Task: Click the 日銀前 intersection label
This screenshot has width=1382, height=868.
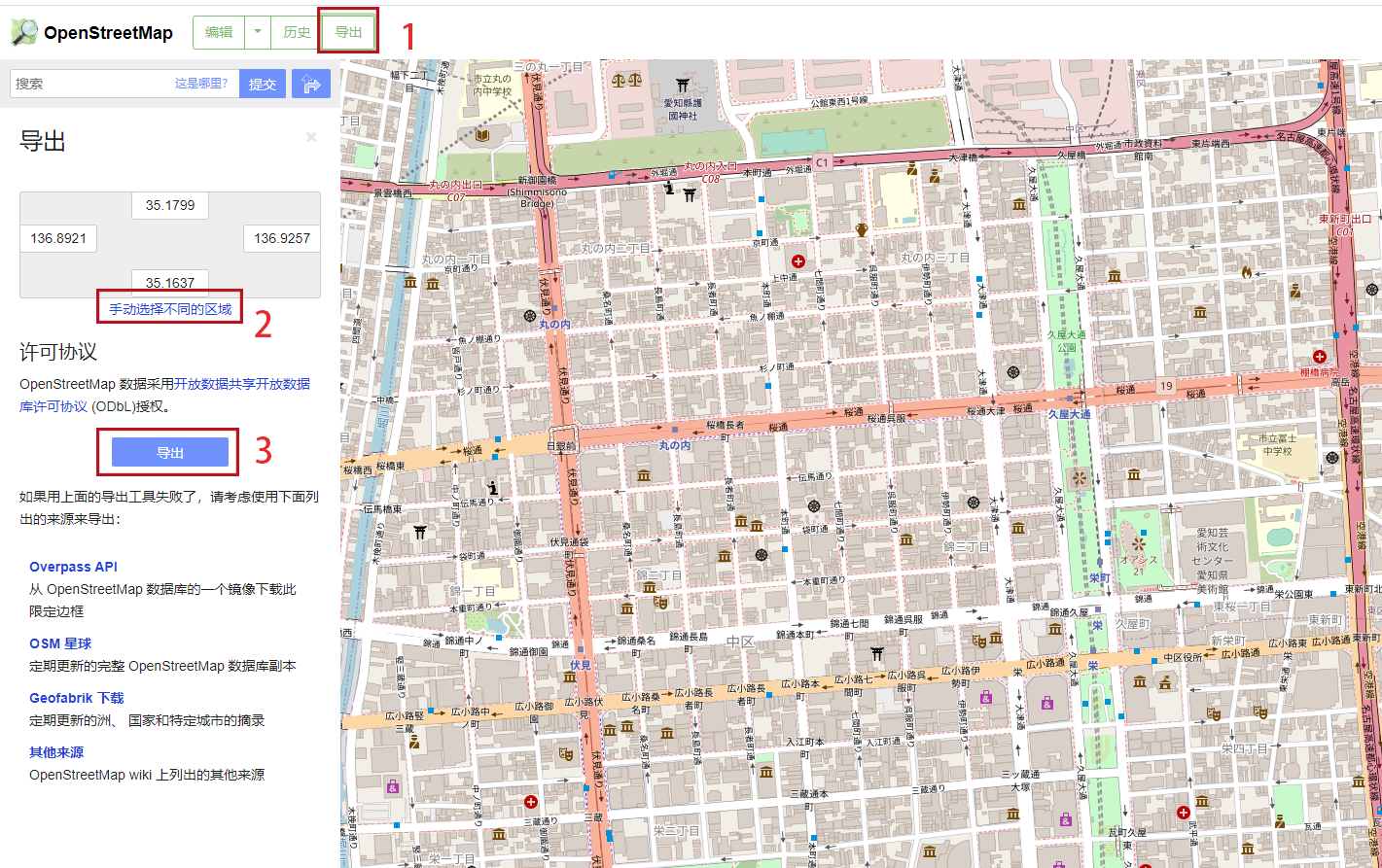Action: pyautogui.click(x=562, y=446)
